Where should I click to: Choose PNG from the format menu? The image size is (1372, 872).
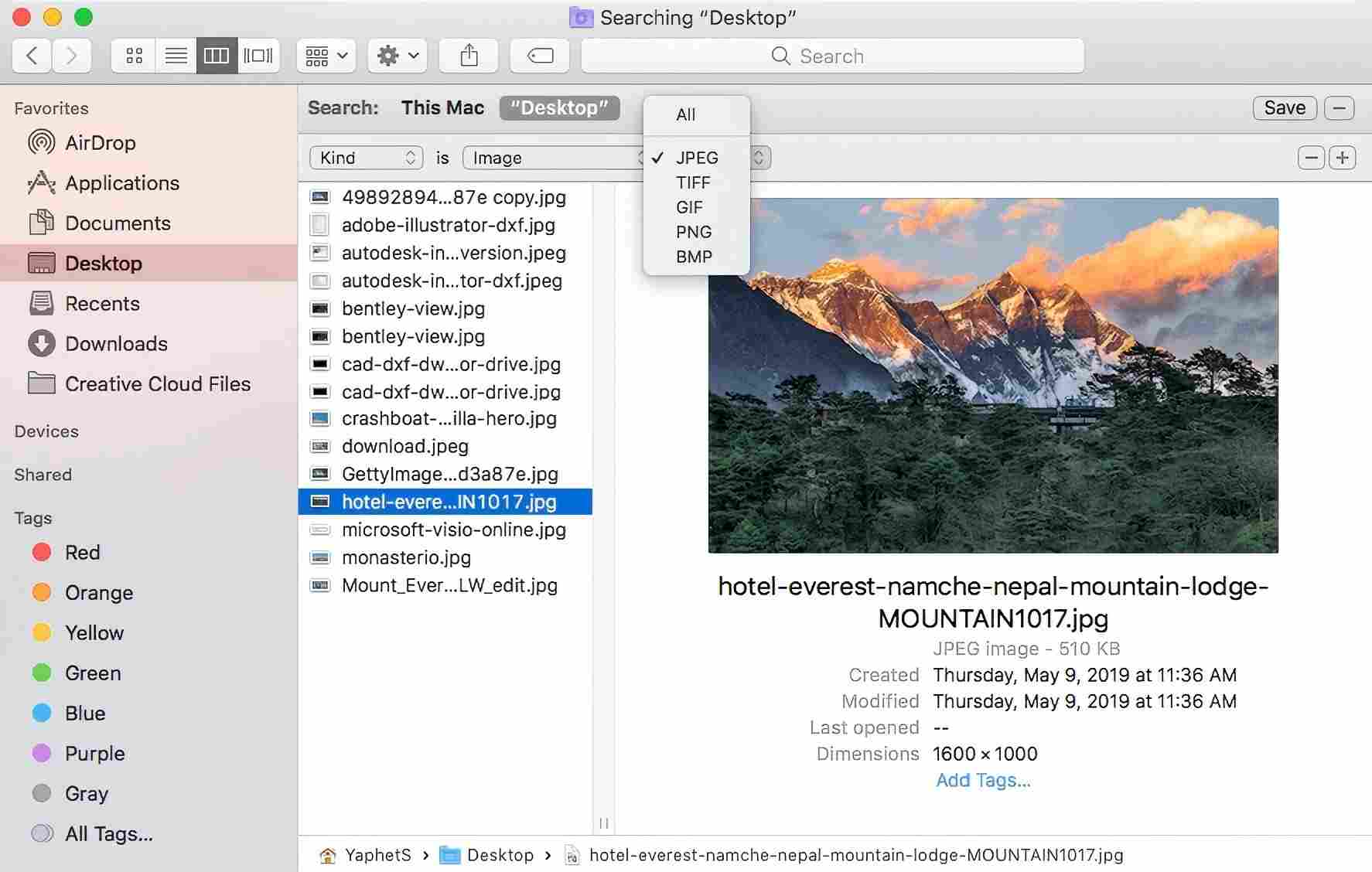click(693, 232)
